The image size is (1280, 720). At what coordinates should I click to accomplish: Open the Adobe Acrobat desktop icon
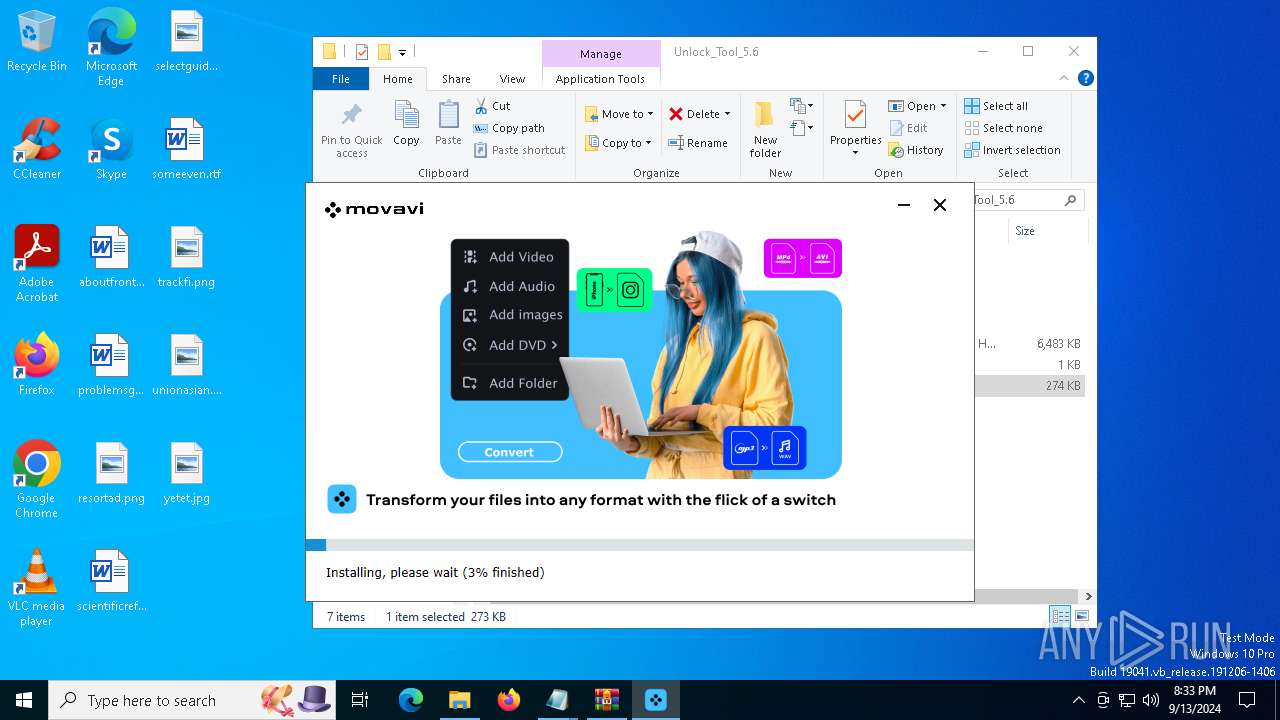point(37,263)
